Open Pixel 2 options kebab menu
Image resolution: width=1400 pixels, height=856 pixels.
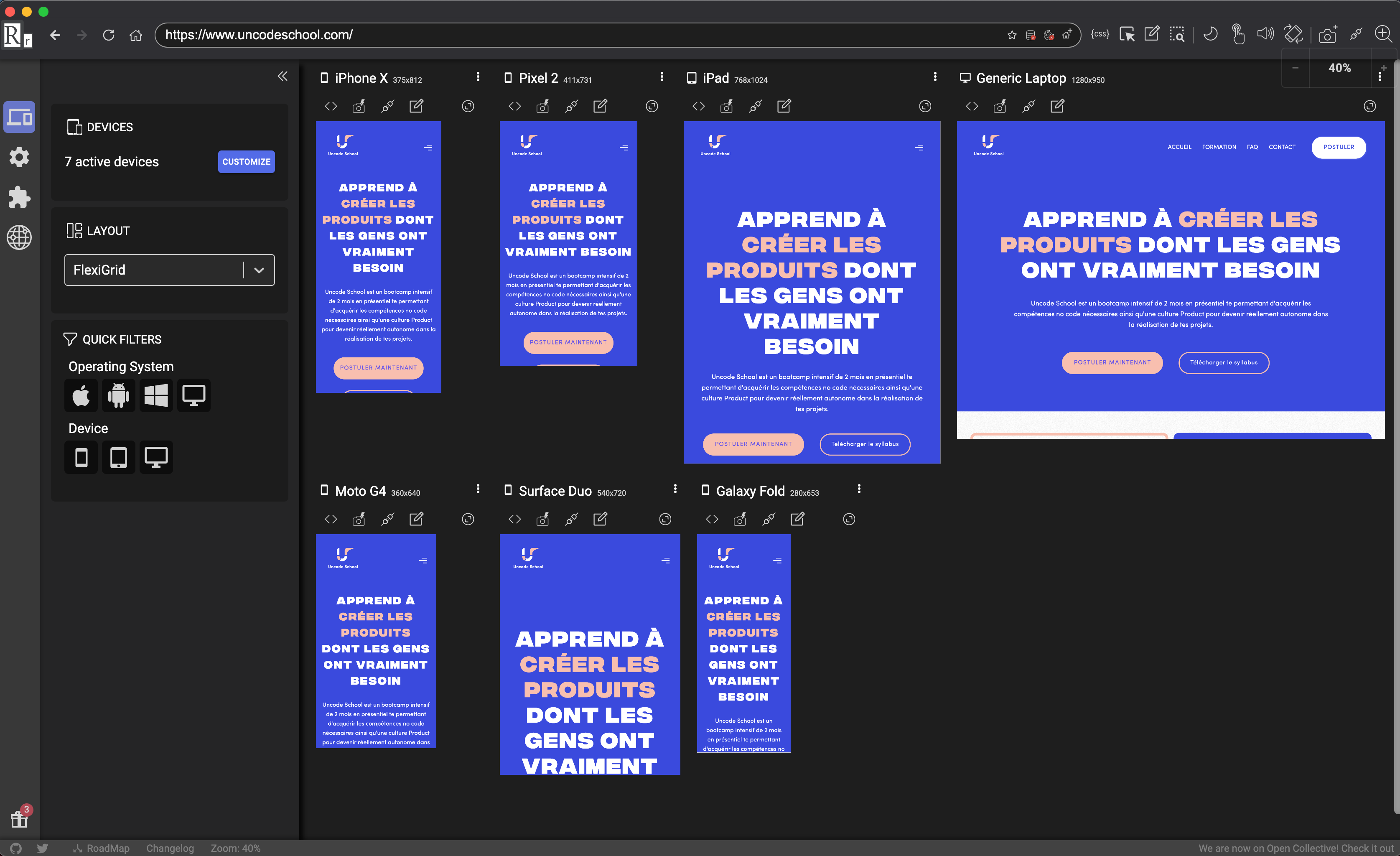pyautogui.click(x=662, y=77)
